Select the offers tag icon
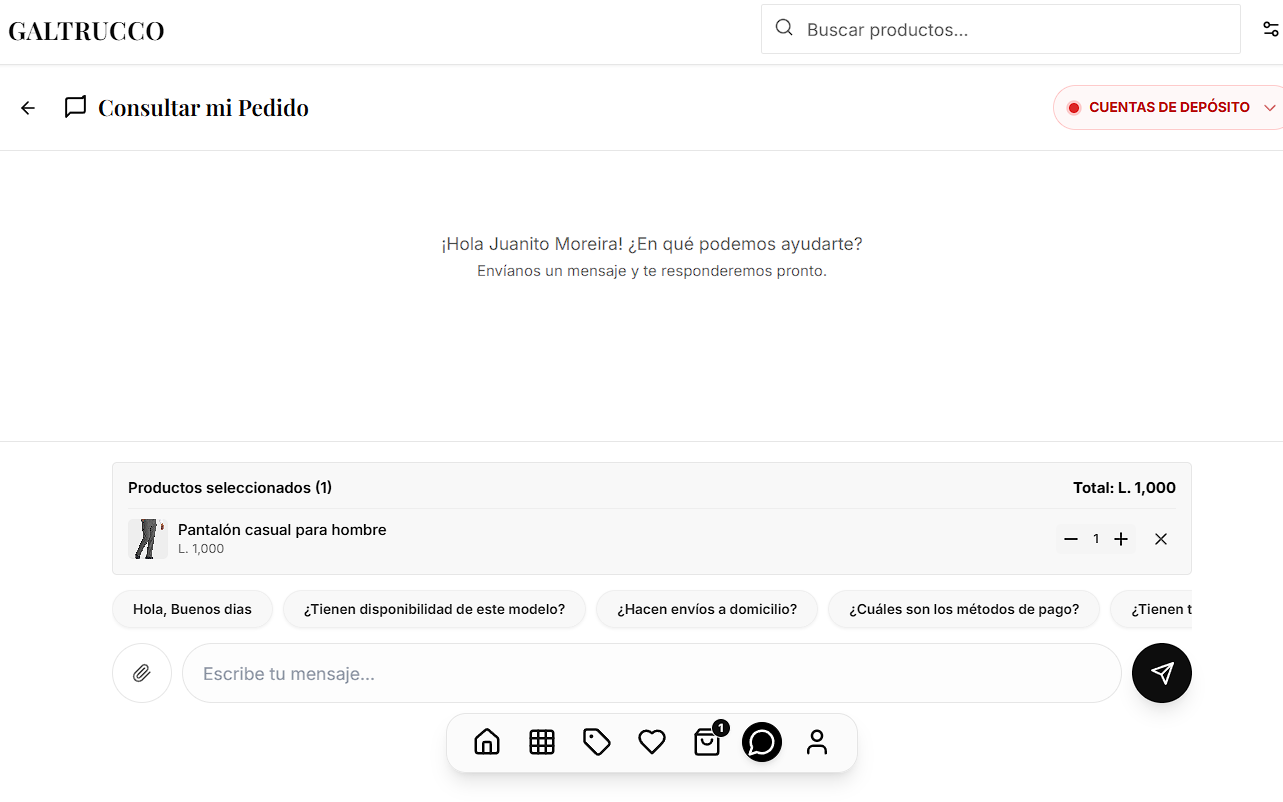 [597, 742]
